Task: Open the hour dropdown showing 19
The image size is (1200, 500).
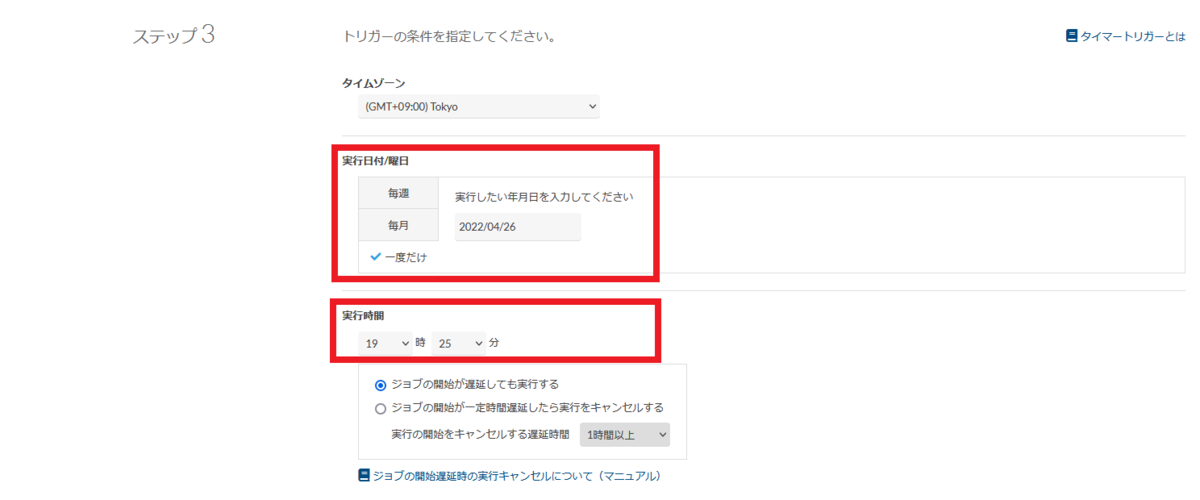Action: (385, 343)
